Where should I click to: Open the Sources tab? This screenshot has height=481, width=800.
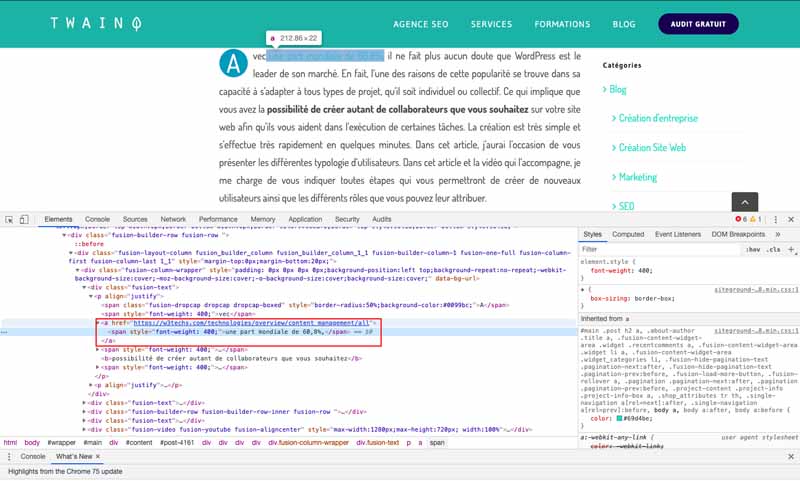[135, 219]
